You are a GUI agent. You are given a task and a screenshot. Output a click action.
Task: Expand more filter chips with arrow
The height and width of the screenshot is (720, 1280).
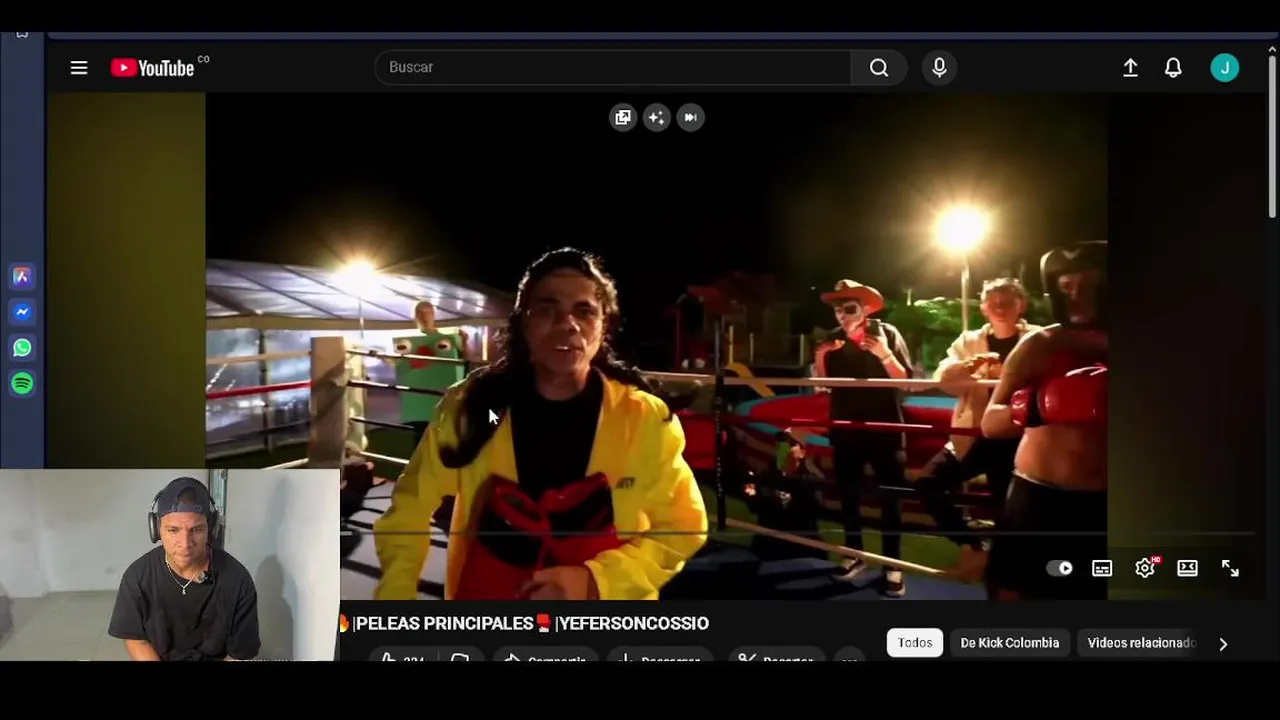1223,644
